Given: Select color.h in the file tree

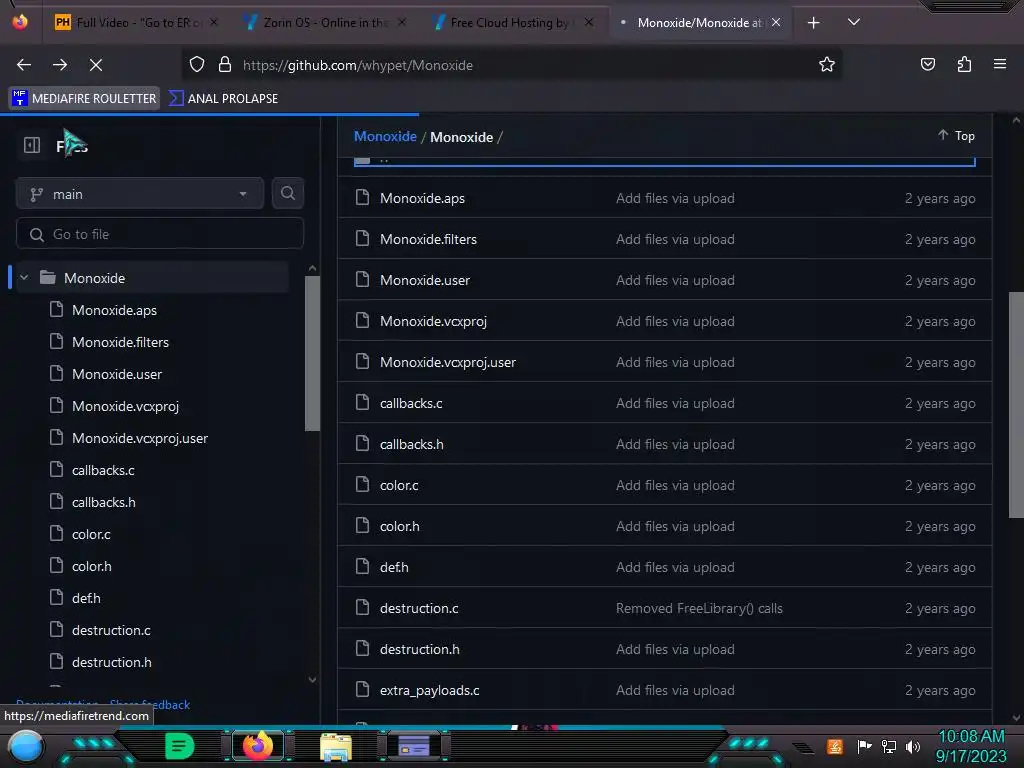Looking at the screenshot, I should 91,566.
